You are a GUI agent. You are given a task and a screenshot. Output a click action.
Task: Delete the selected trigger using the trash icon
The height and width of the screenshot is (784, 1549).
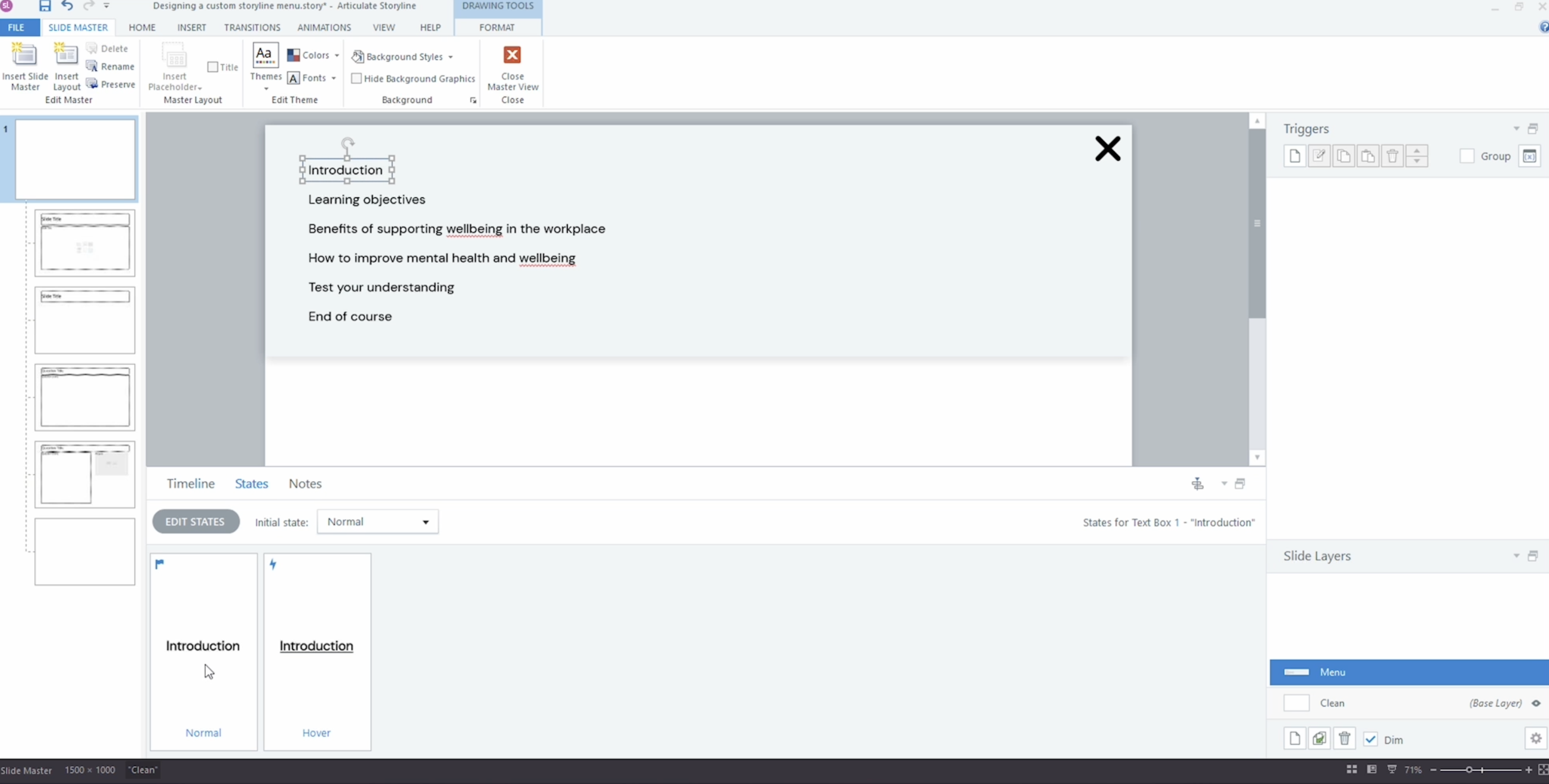pos(1392,156)
